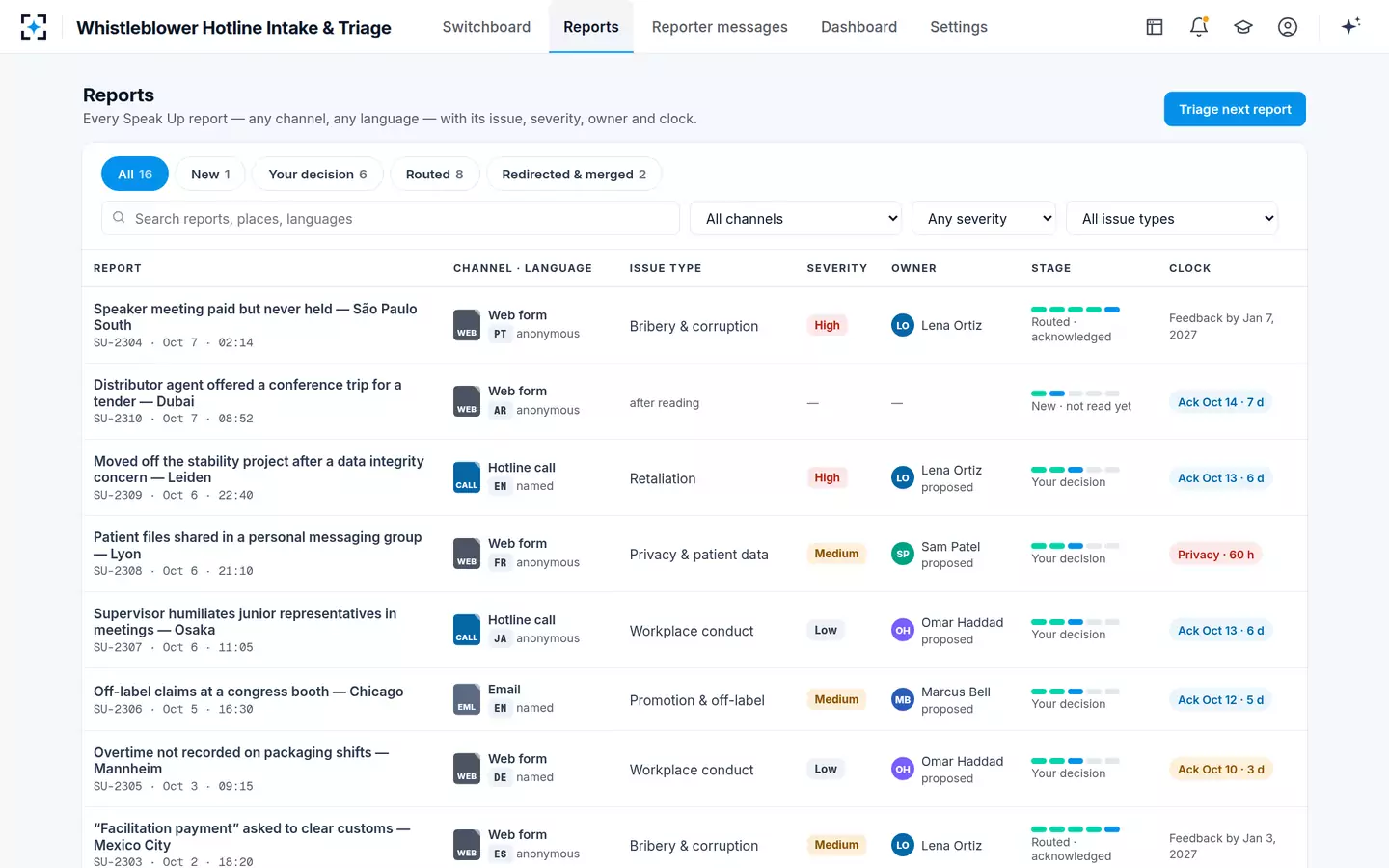Click the WEB channel icon for SU-2308
This screenshot has height=868, width=1389.
(467, 554)
